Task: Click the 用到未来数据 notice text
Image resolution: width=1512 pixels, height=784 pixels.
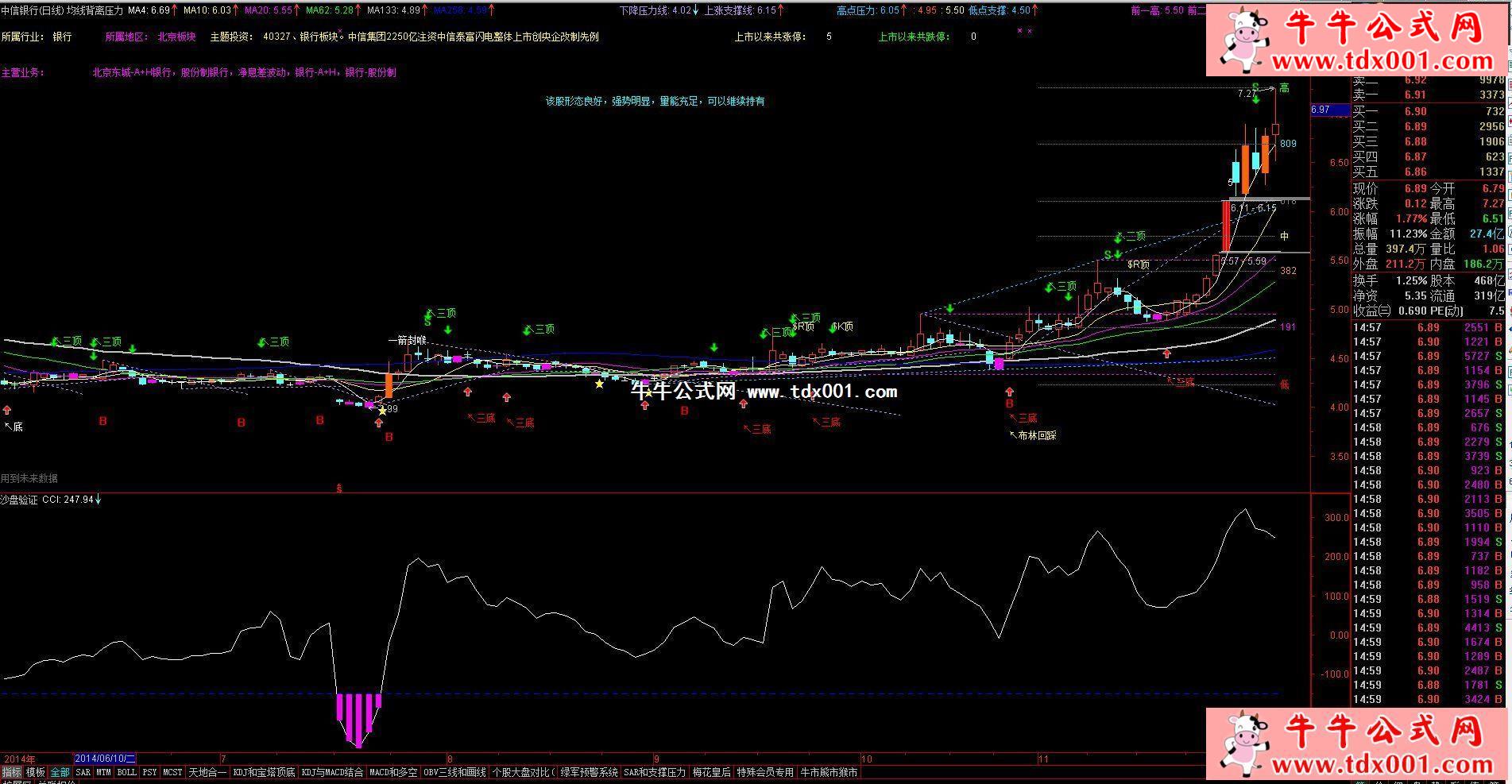Action: pos(29,478)
